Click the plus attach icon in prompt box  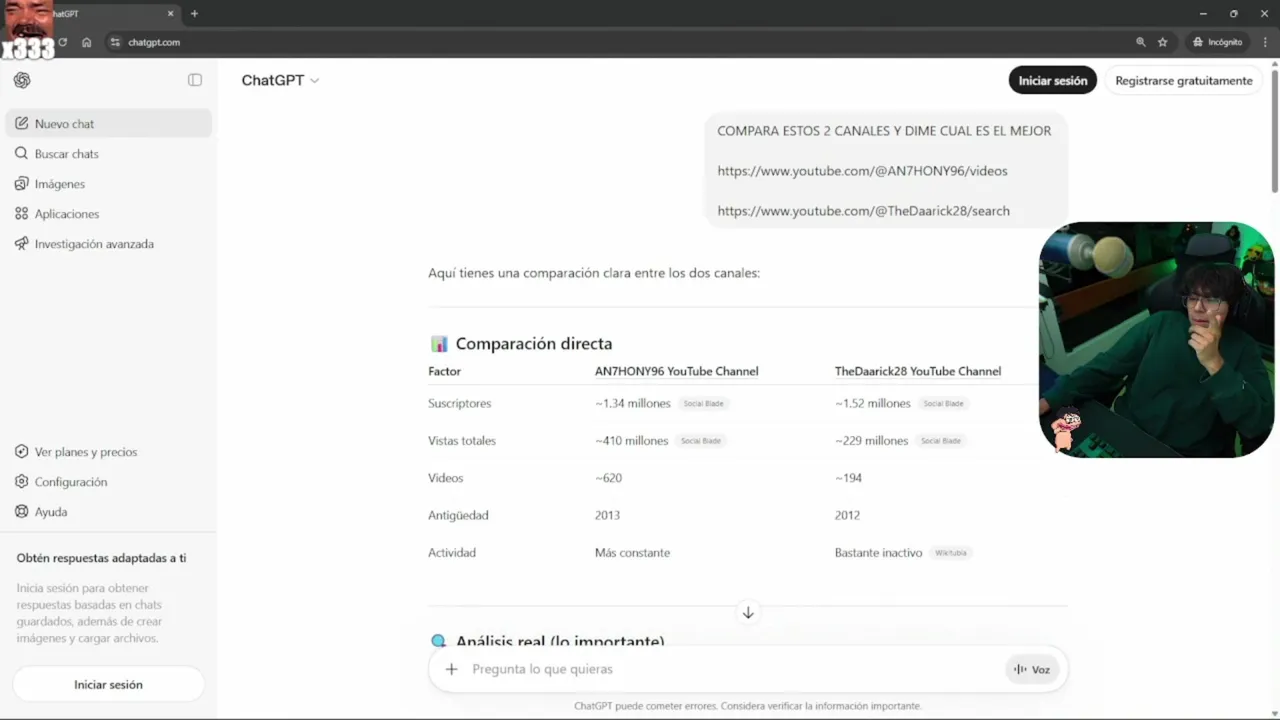452,669
